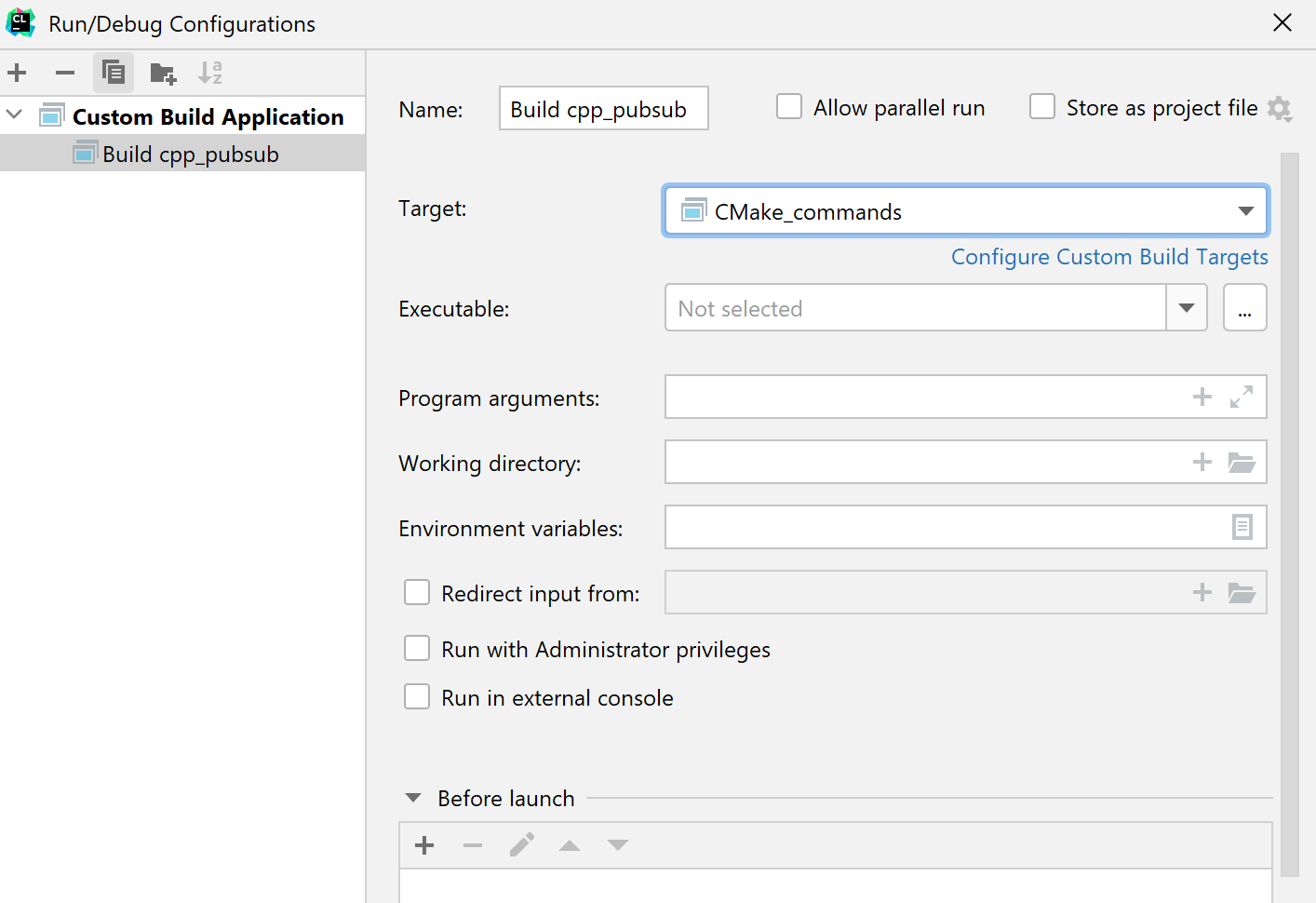This screenshot has height=903, width=1316.
Task: Open Configure Custom Build Targets
Action: 1108,257
